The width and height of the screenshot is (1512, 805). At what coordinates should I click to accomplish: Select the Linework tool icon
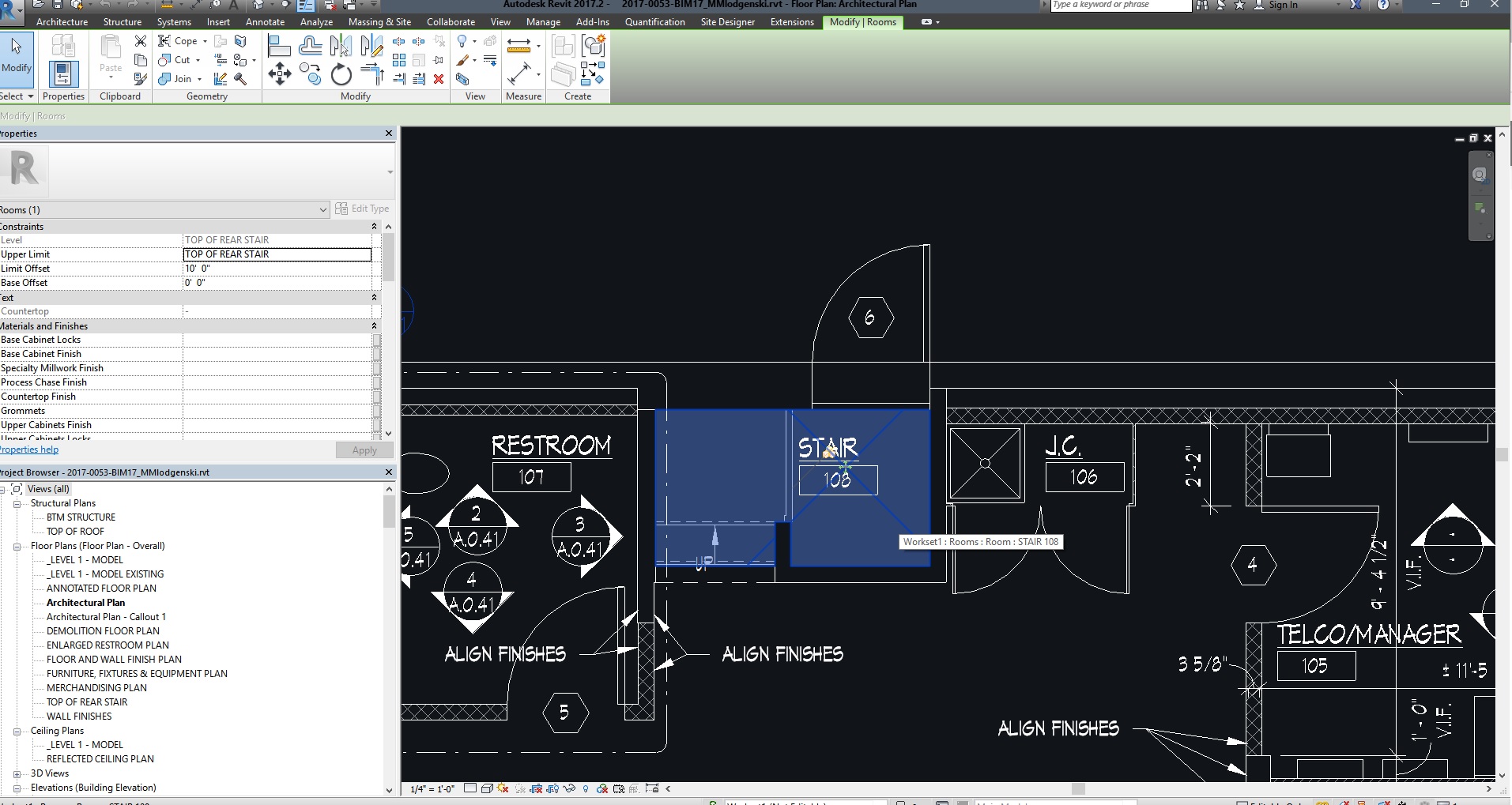(x=490, y=60)
